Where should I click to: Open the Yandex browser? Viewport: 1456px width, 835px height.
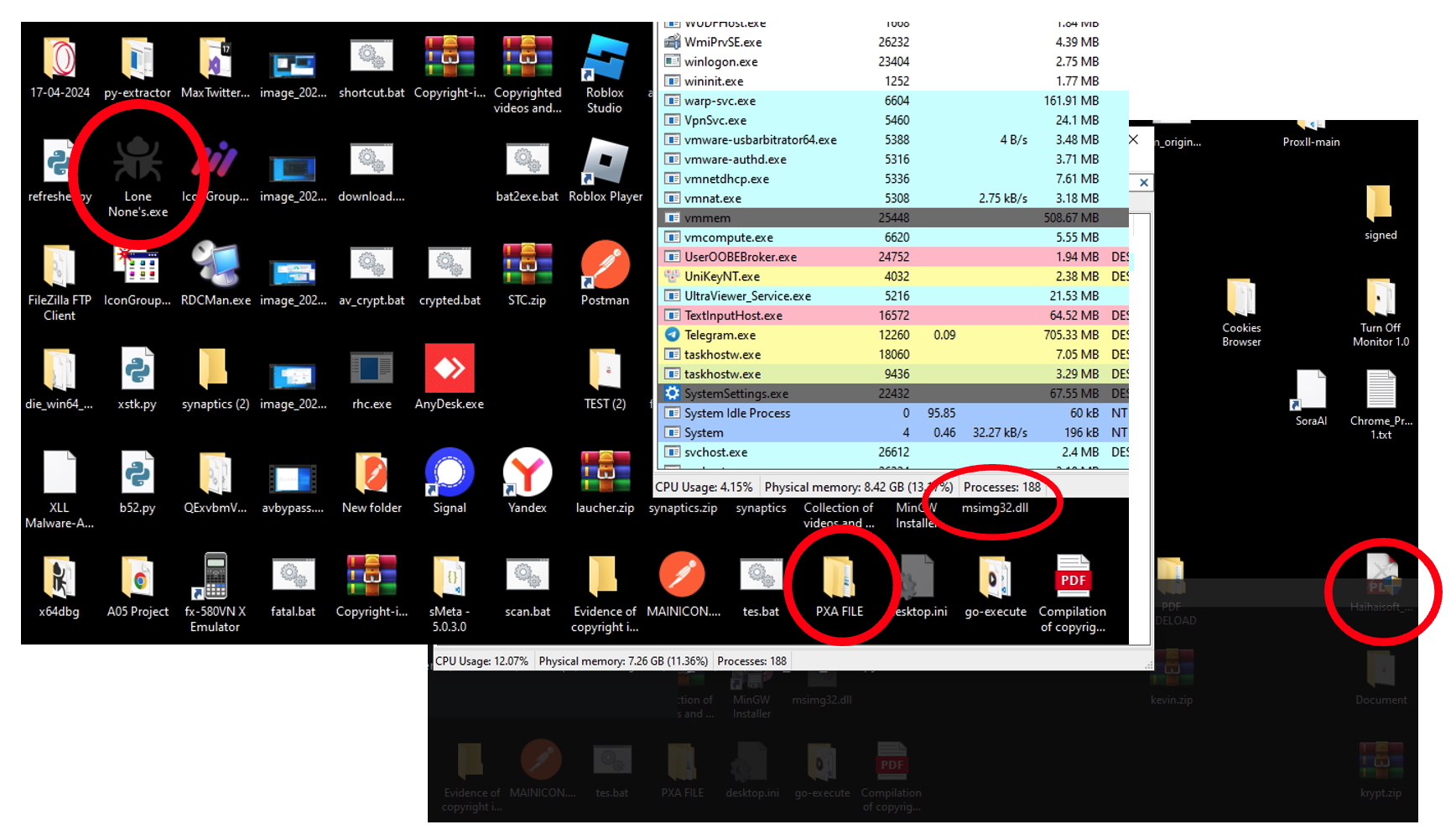[x=527, y=472]
